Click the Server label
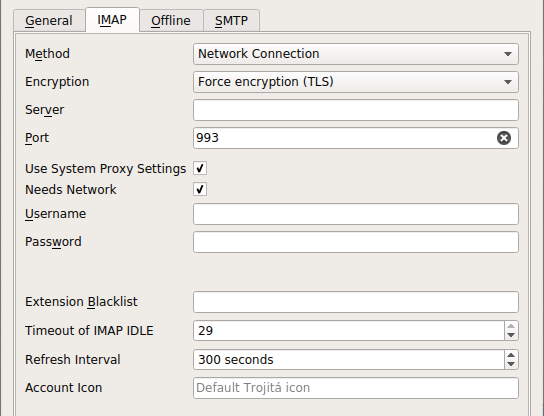 (44, 110)
